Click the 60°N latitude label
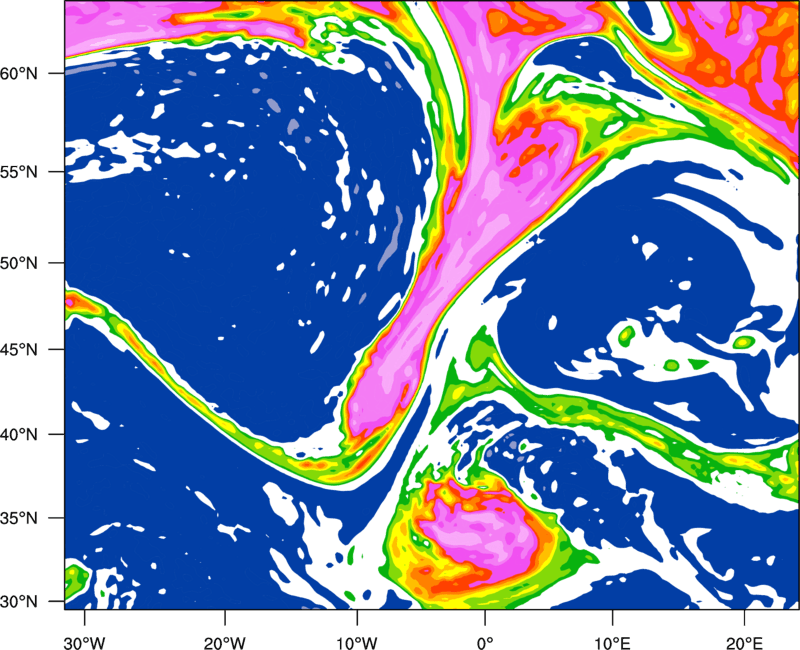The height and width of the screenshot is (650, 800). (19, 73)
